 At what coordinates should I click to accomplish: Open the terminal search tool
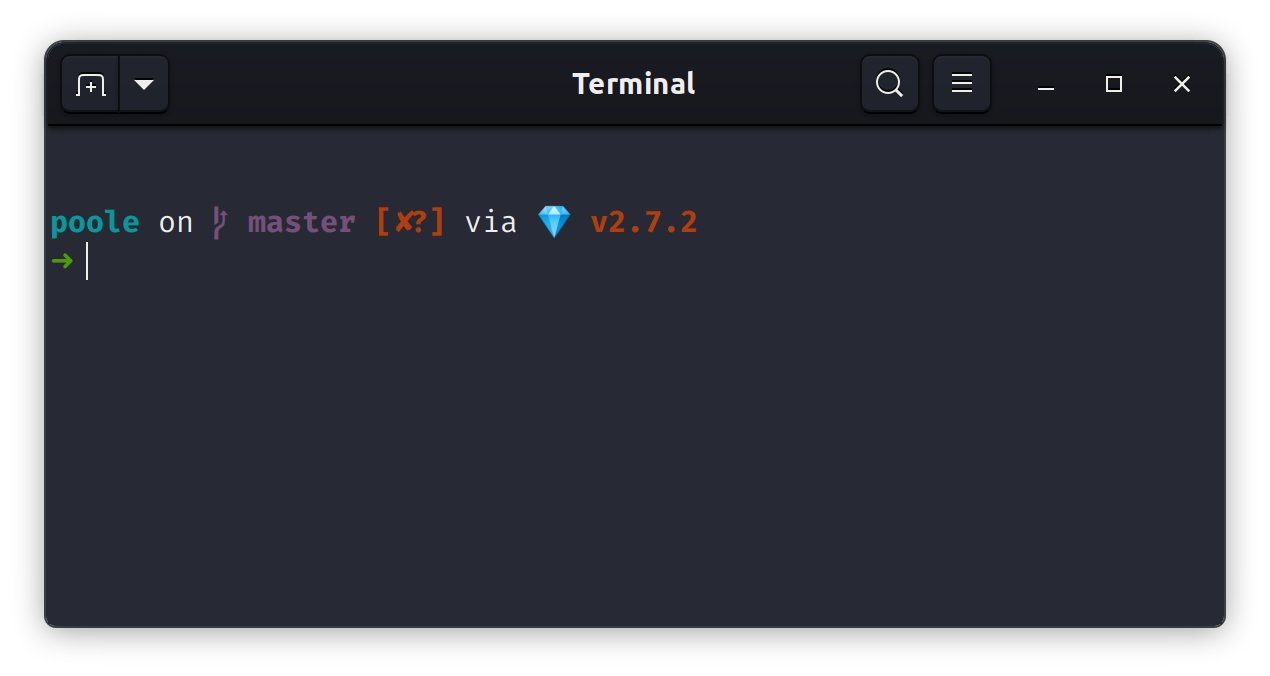click(889, 84)
